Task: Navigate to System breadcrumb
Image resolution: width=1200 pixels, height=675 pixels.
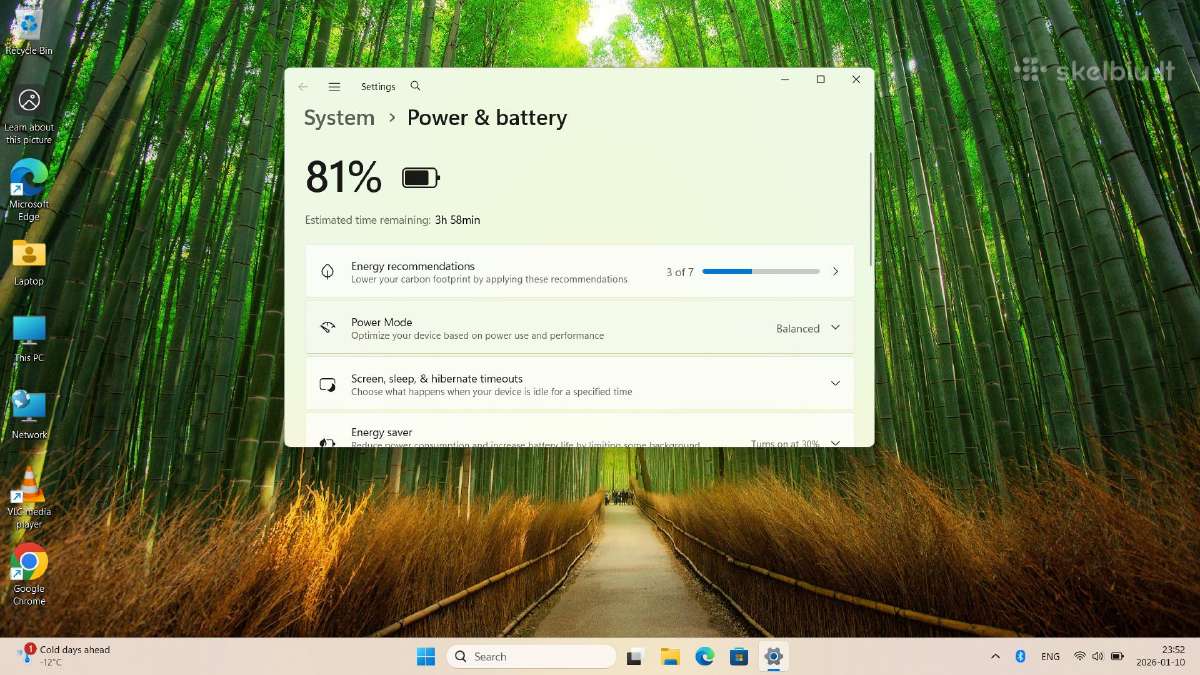Action: point(339,118)
